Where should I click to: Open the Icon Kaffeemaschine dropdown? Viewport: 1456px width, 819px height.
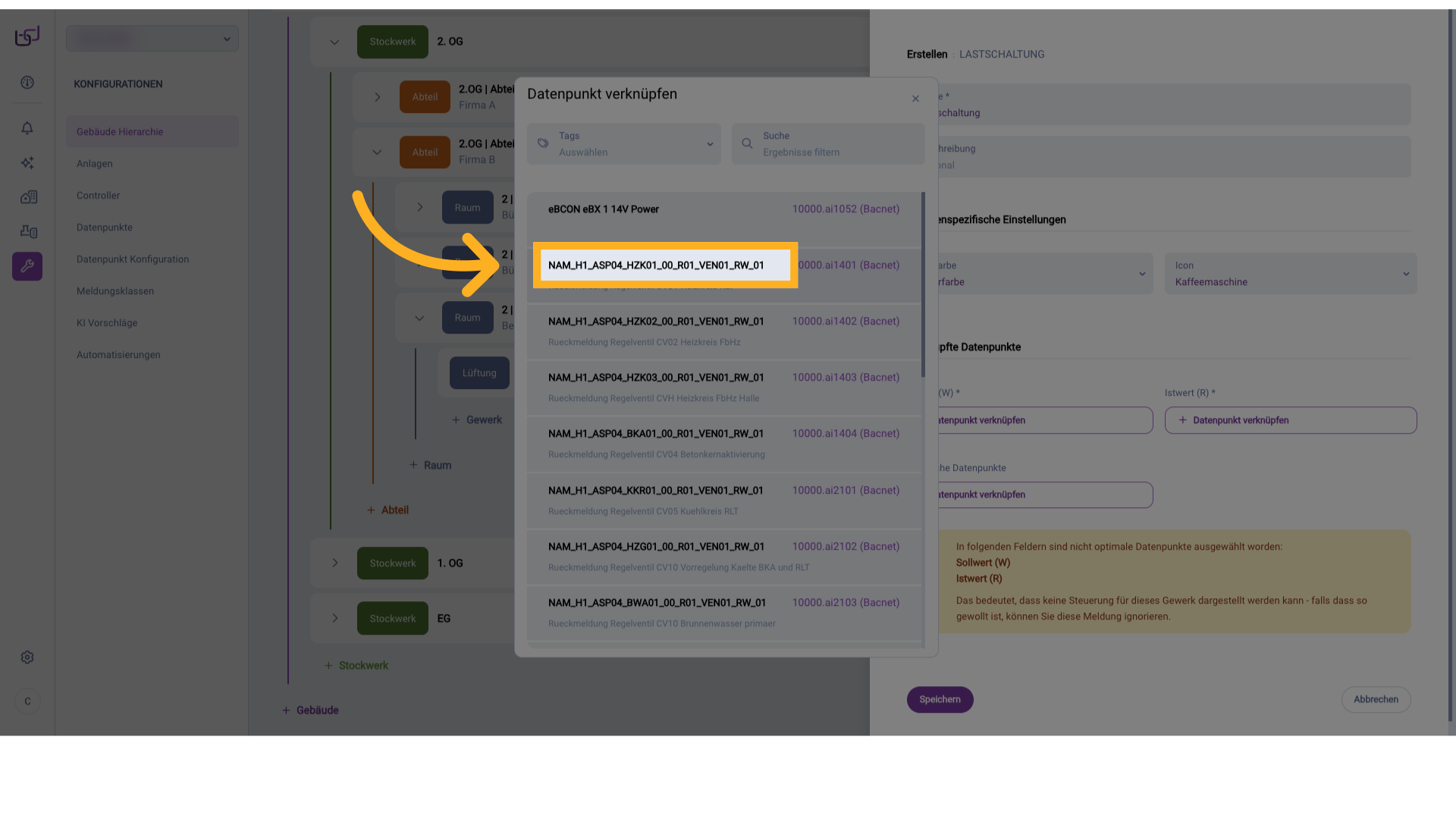[x=1290, y=274]
